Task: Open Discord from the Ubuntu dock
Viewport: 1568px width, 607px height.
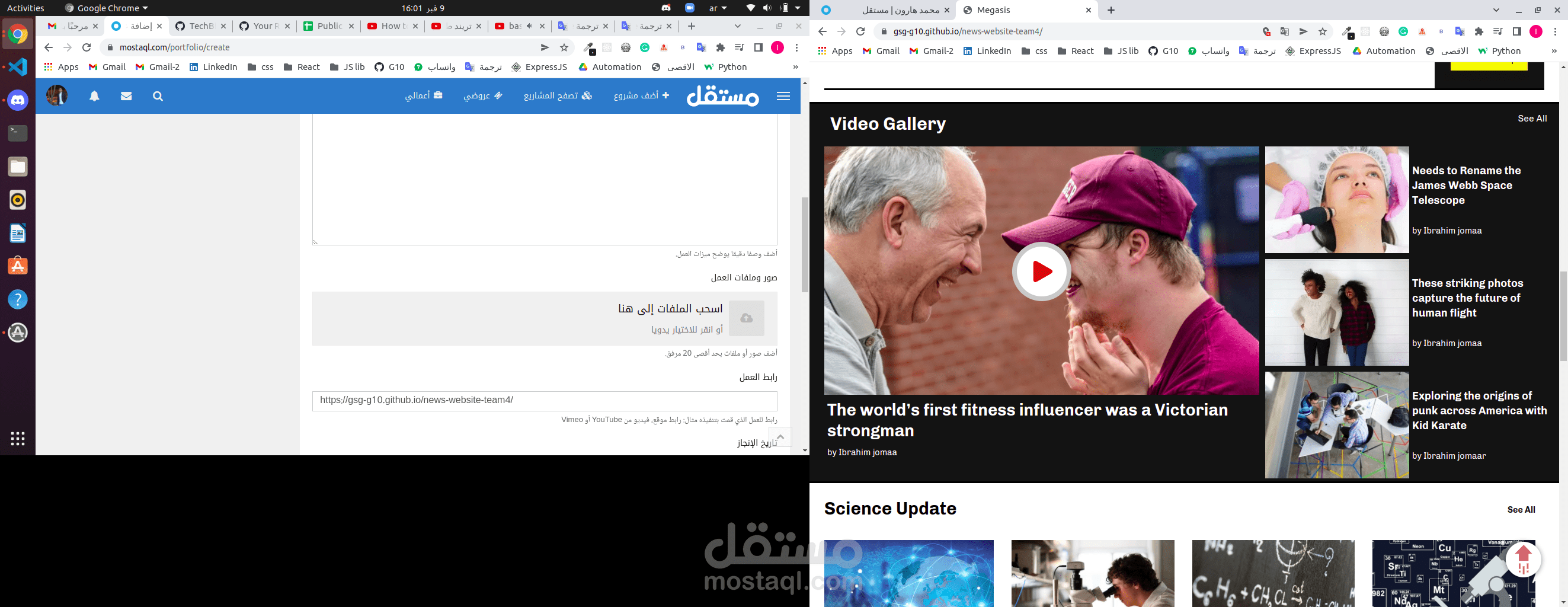Action: click(17, 100)
